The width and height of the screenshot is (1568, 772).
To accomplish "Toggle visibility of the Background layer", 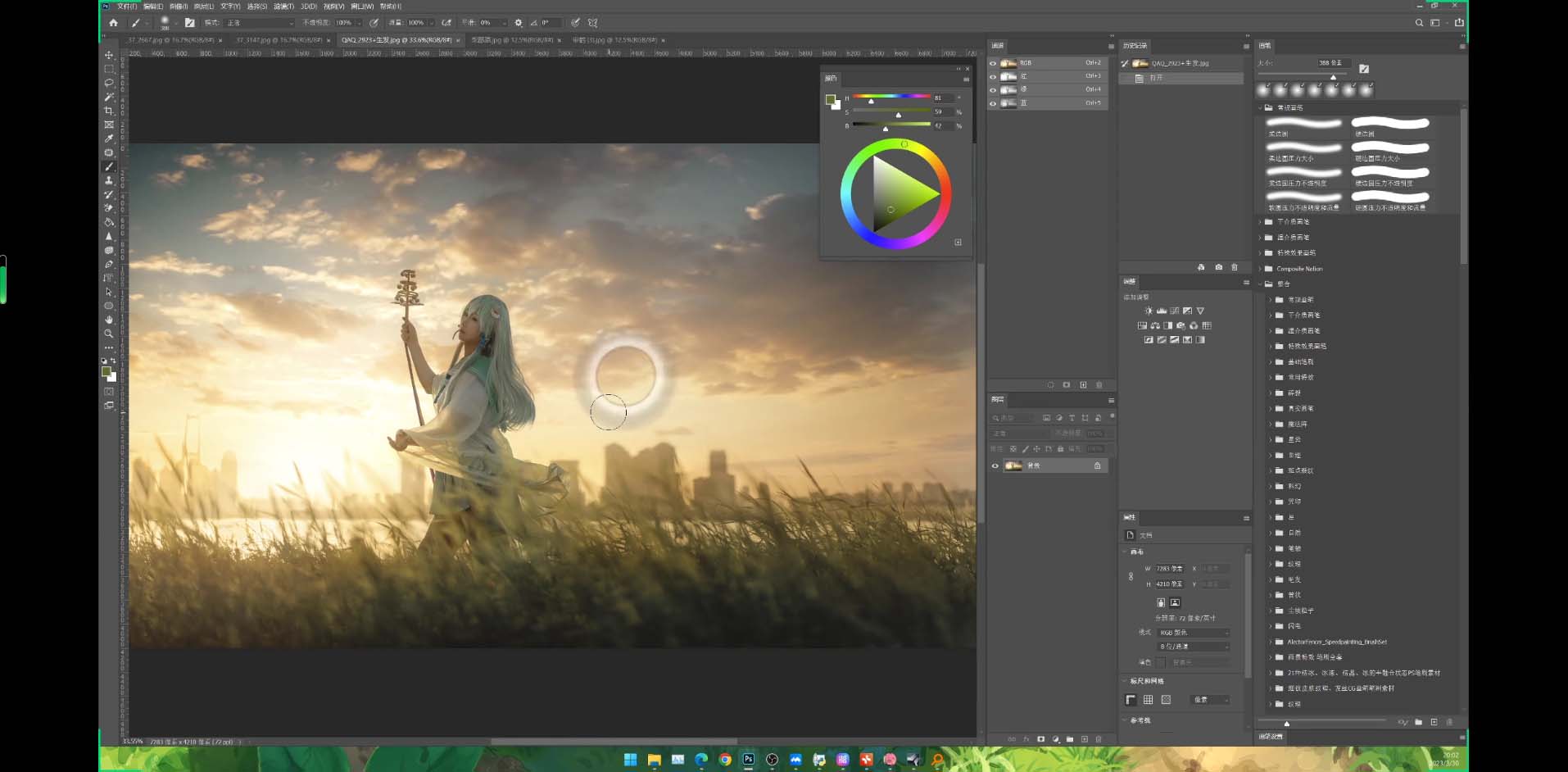I will pyautogui.click(x=995, y=465).
